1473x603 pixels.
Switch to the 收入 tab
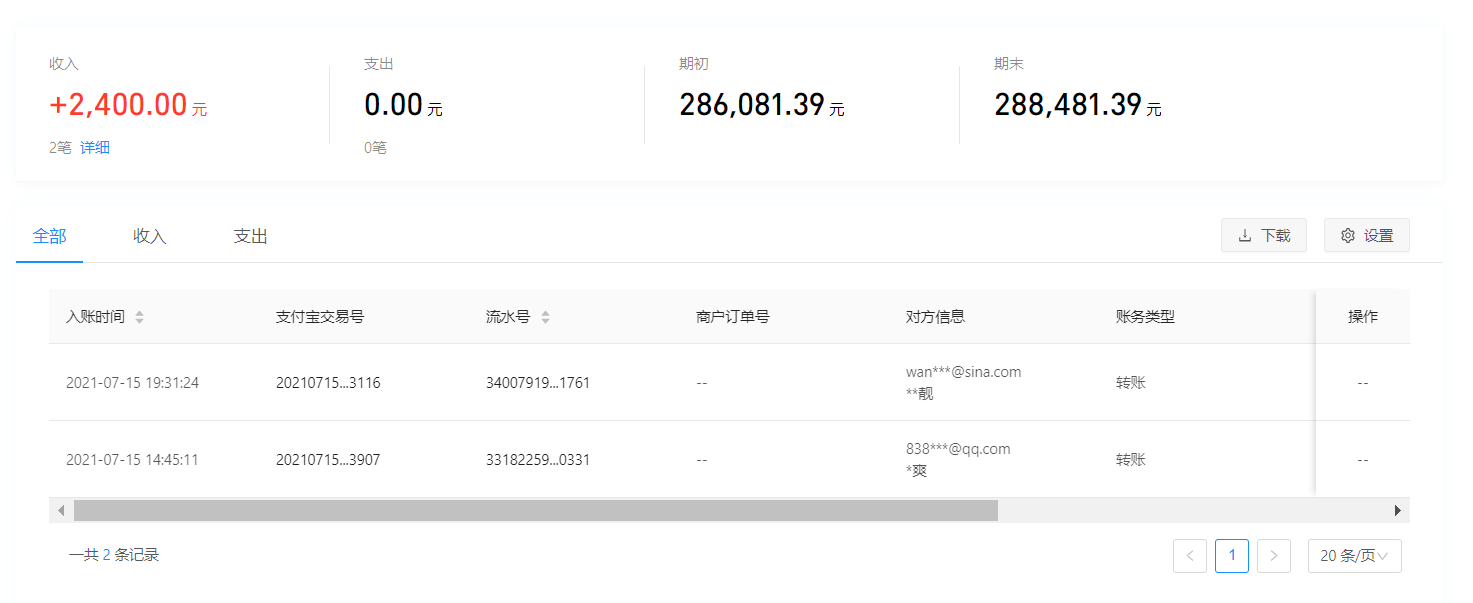[x=149, y=237]
